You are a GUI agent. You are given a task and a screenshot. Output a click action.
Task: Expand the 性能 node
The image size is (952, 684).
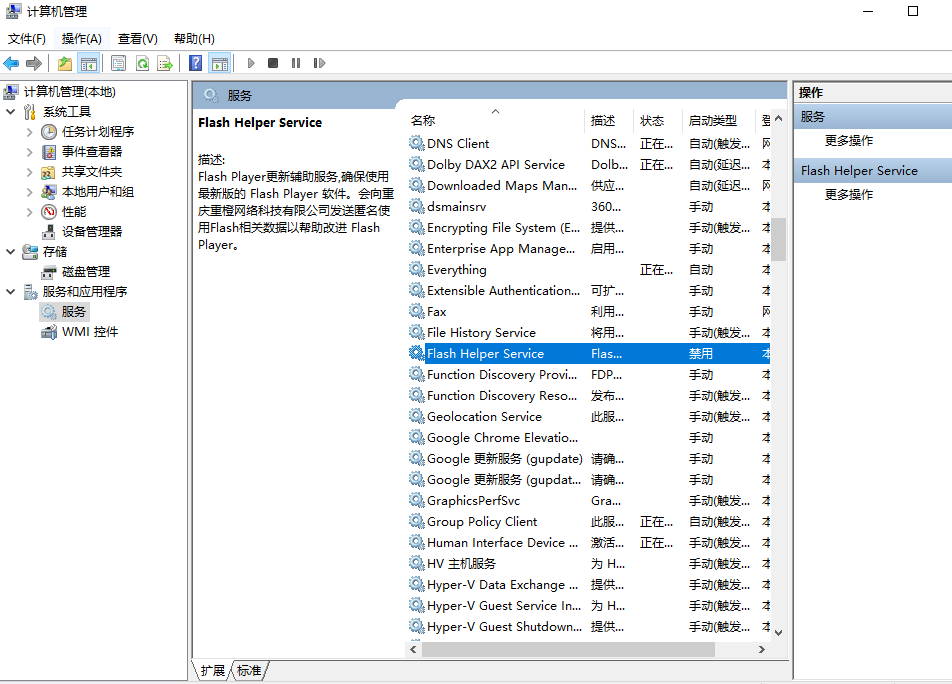pos(29,212)
